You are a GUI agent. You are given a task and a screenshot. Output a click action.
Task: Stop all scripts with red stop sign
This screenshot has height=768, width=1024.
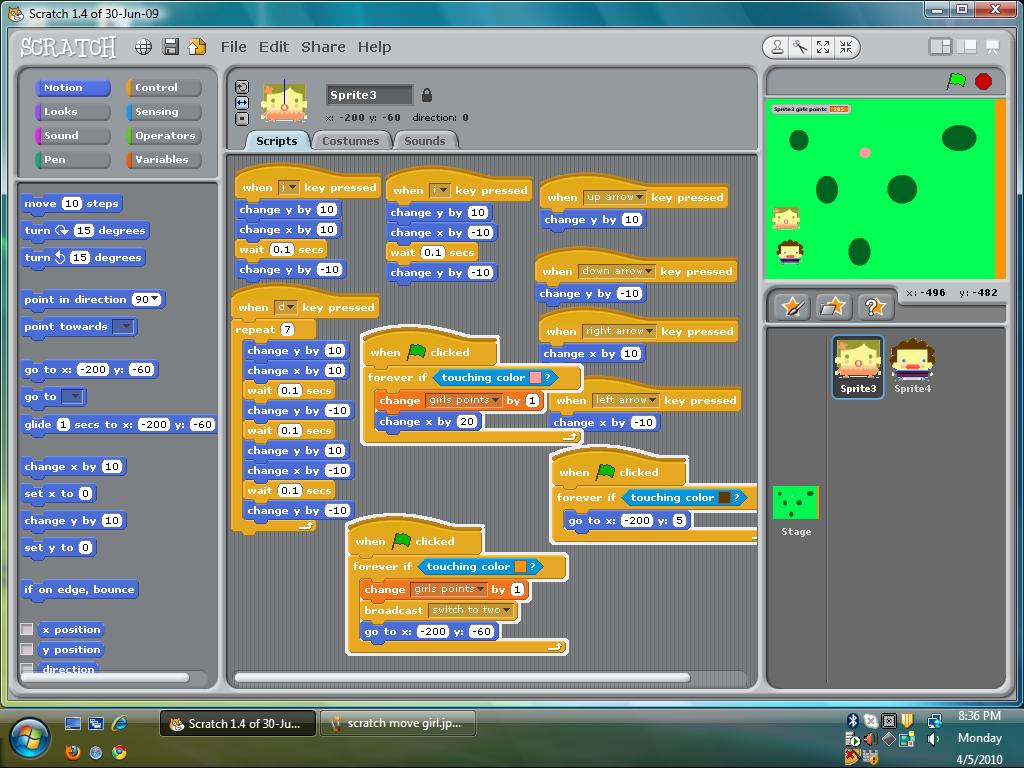(984, 81)
